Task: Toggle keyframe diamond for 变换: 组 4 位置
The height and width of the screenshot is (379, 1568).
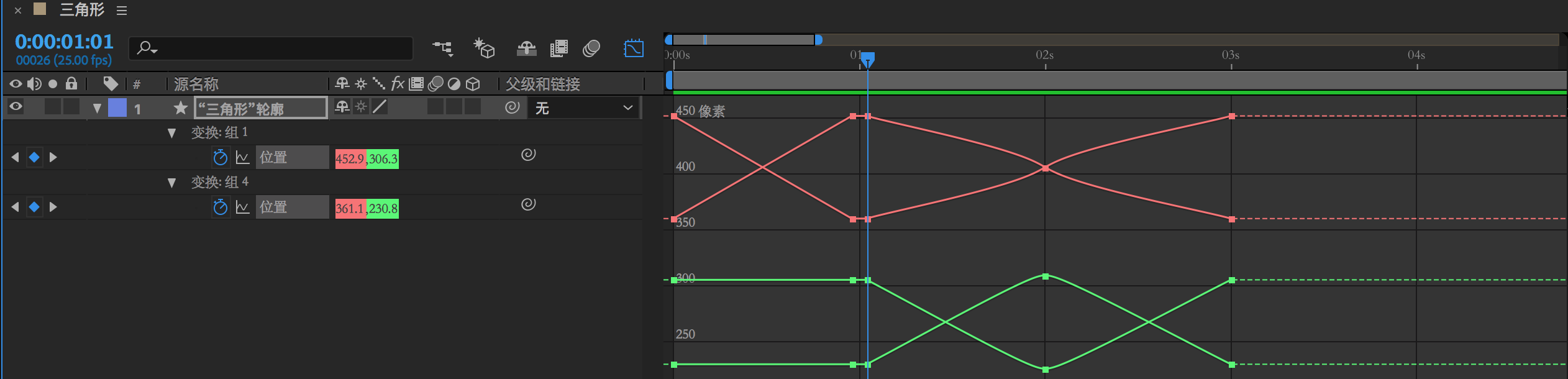Action: (34, 207)
